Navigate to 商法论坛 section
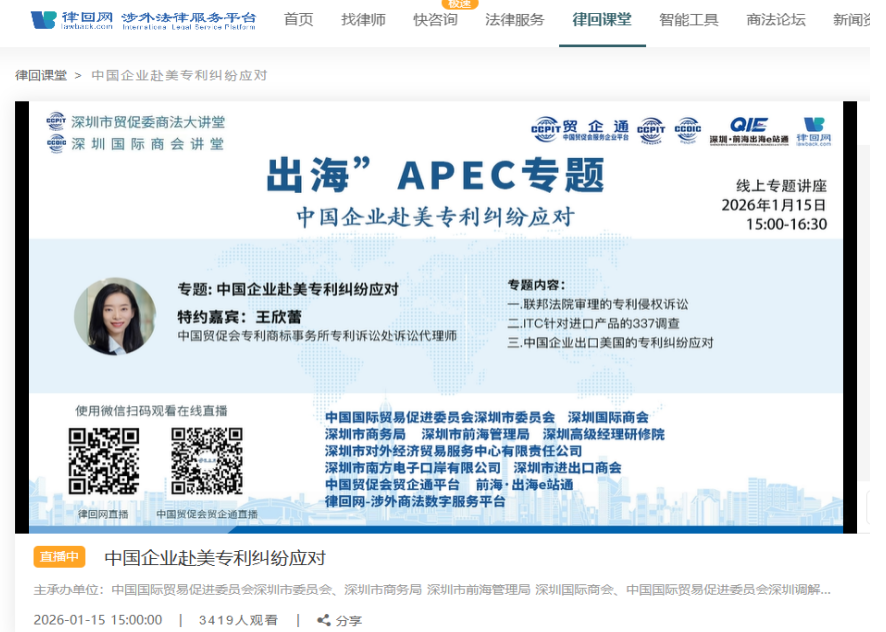This screenshot has width=886, height=632. pyautogui.click(x=776, y=20)
